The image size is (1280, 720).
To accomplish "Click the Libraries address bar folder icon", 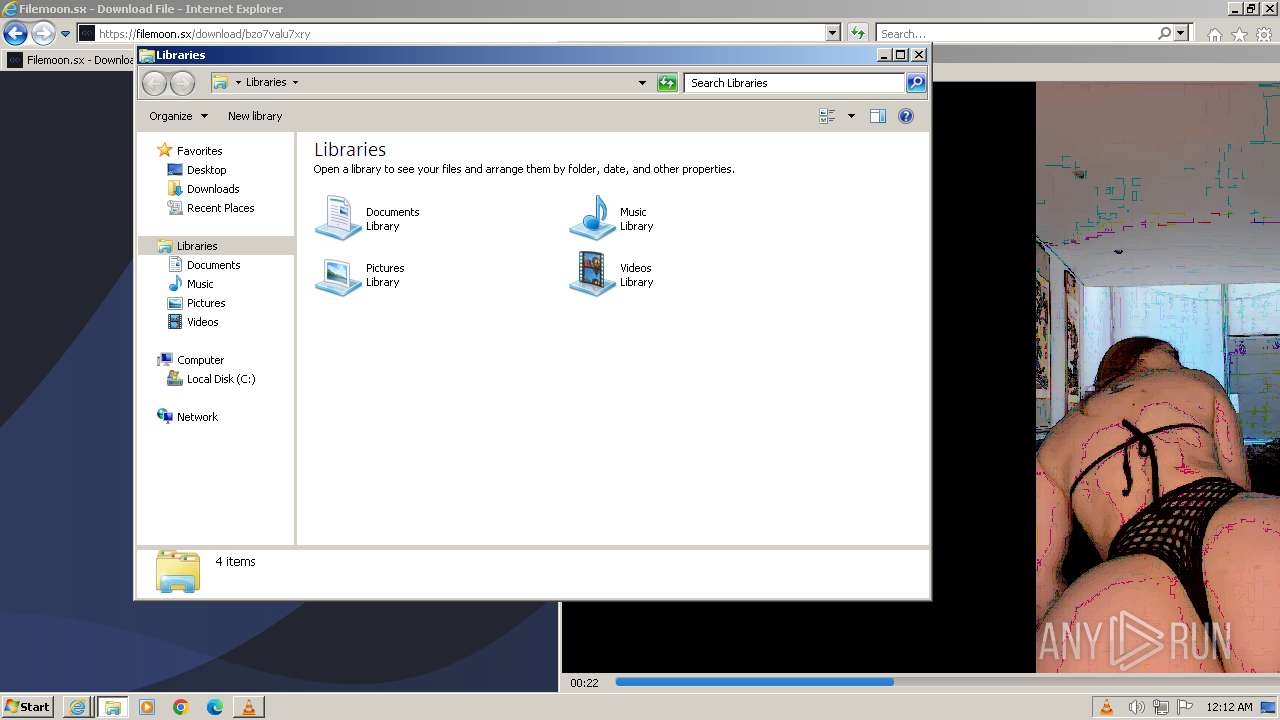I will tap(220, 82).
